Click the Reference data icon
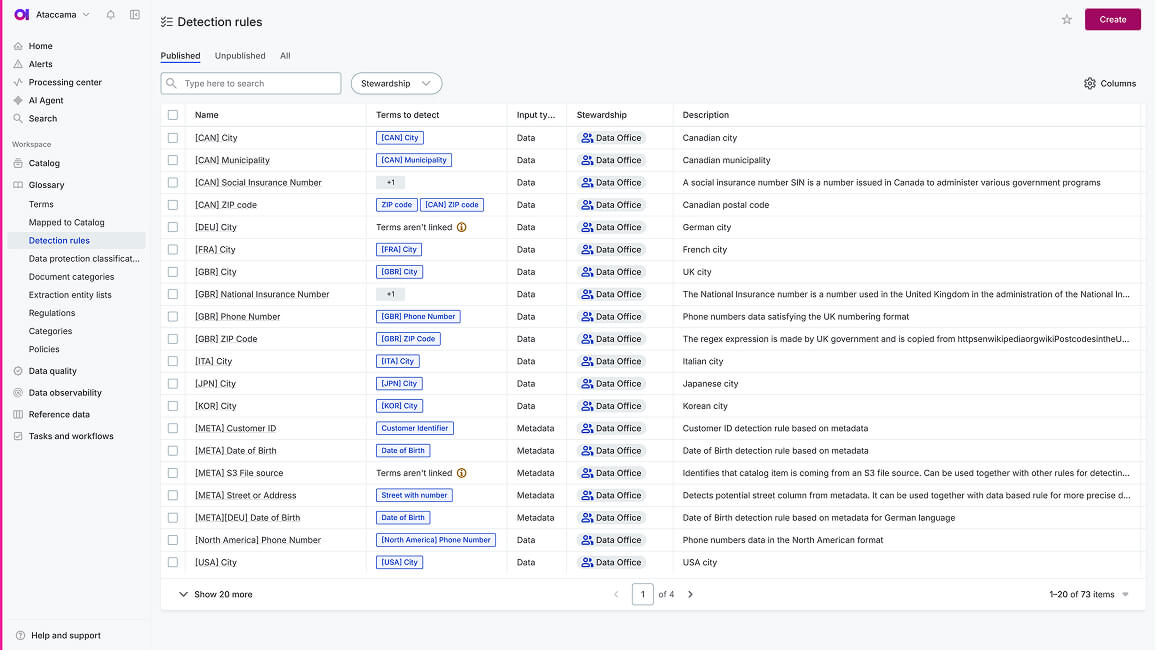1156x650 pixels. point(18,414)
